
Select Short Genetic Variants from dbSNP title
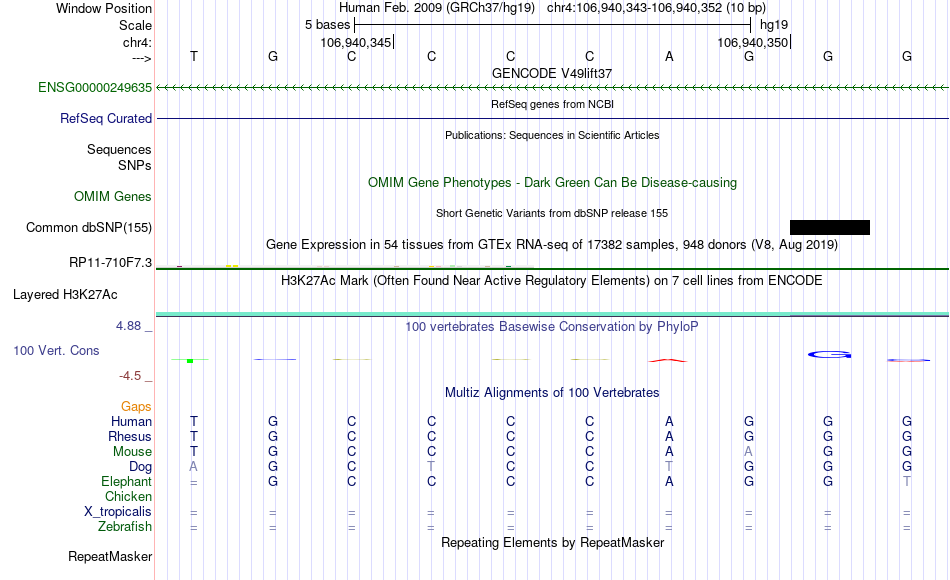pos(552,213)
